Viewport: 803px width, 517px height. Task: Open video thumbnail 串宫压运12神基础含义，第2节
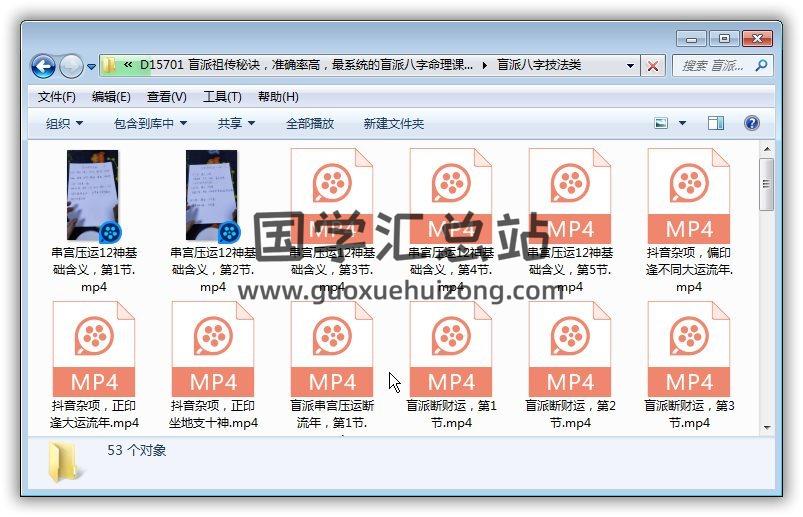click(x=212, y=196)
